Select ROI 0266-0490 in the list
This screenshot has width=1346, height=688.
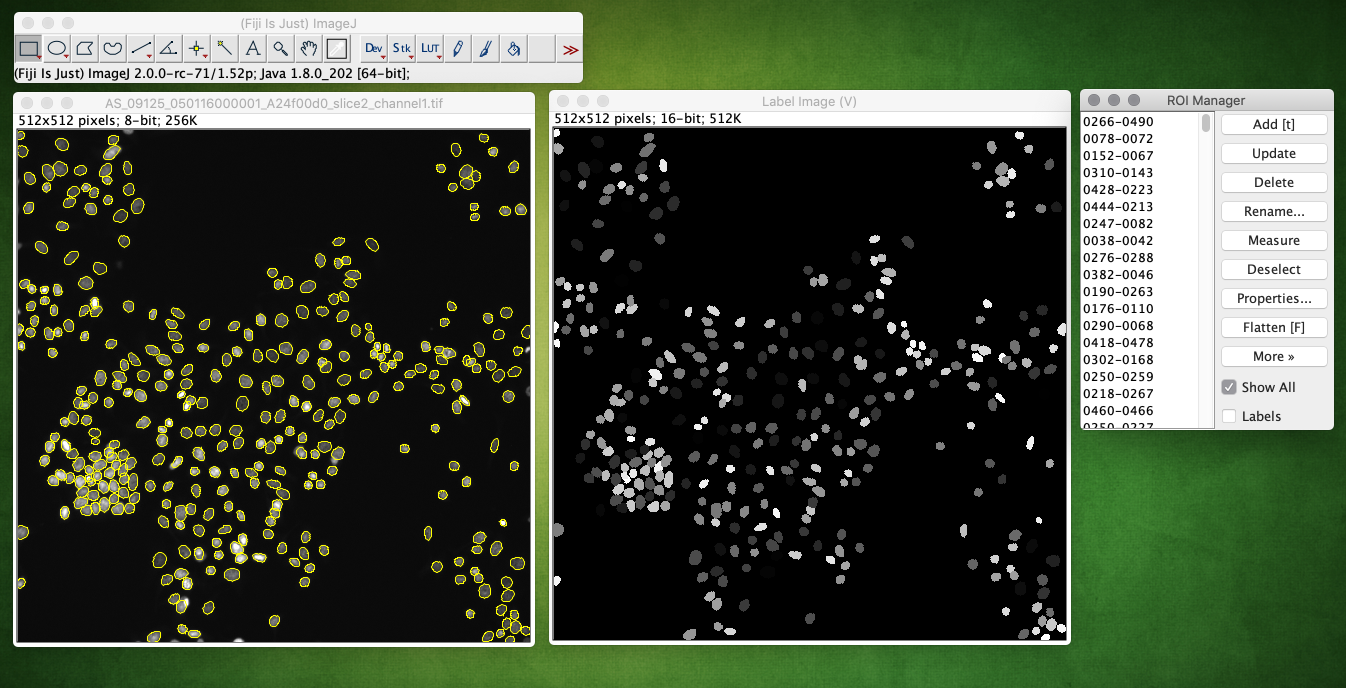pos(1141,122)
